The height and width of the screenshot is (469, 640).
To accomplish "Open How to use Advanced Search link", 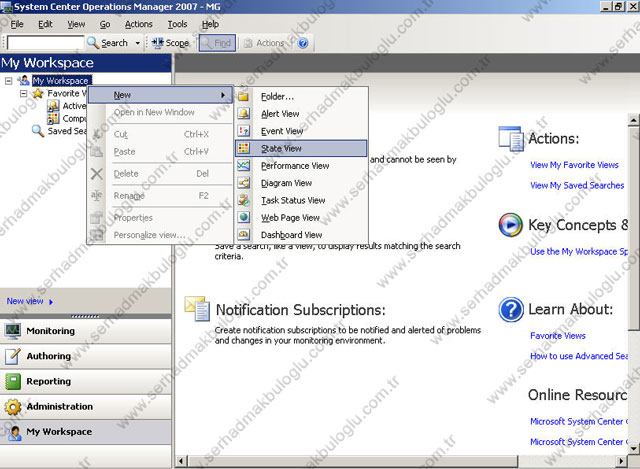I will tap(579, 356).
